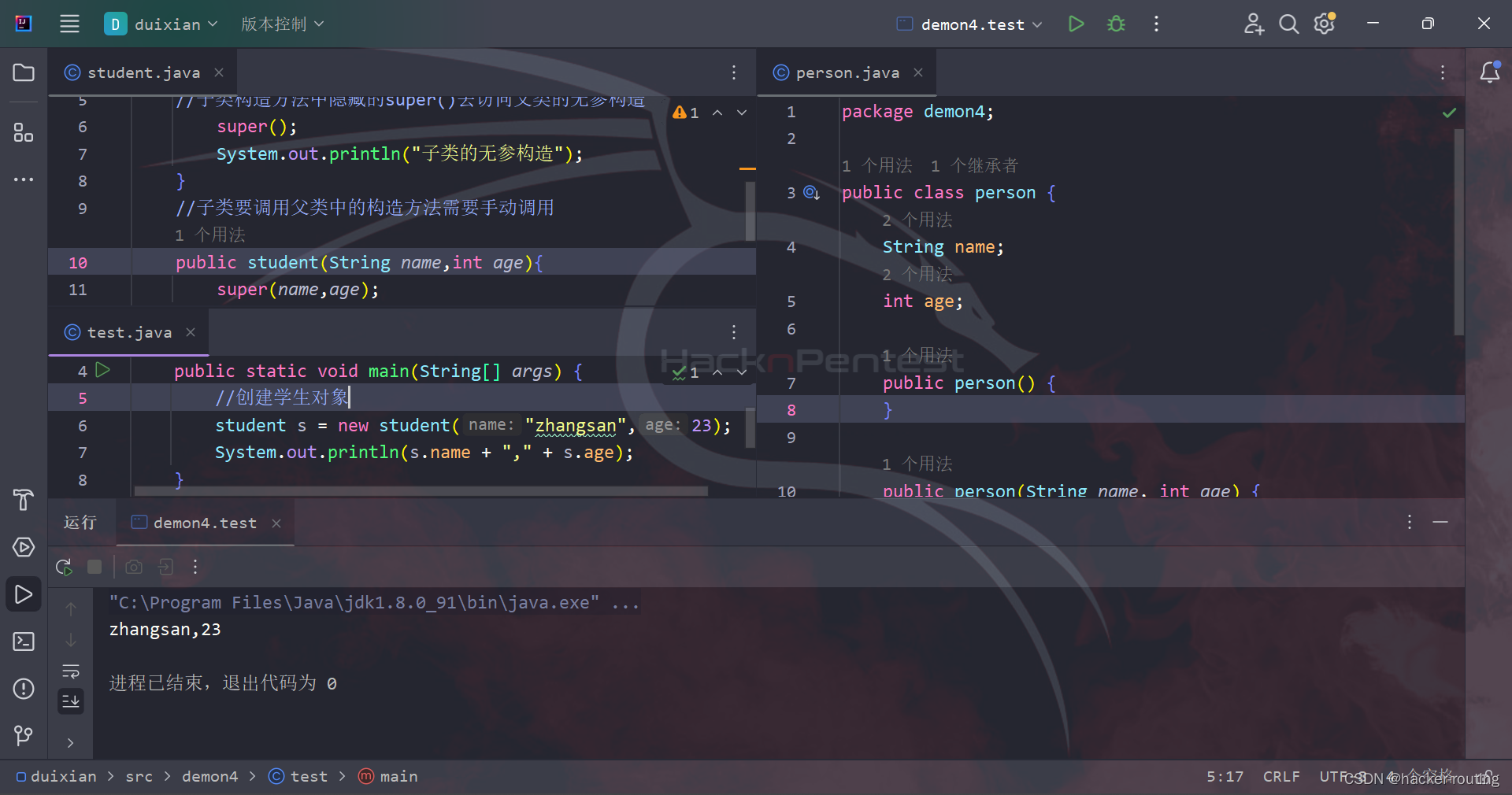The width and height of the screenshot is (1512, 795).
Task: Open Code With Me collaboration icon
Action: point(1253,24)
